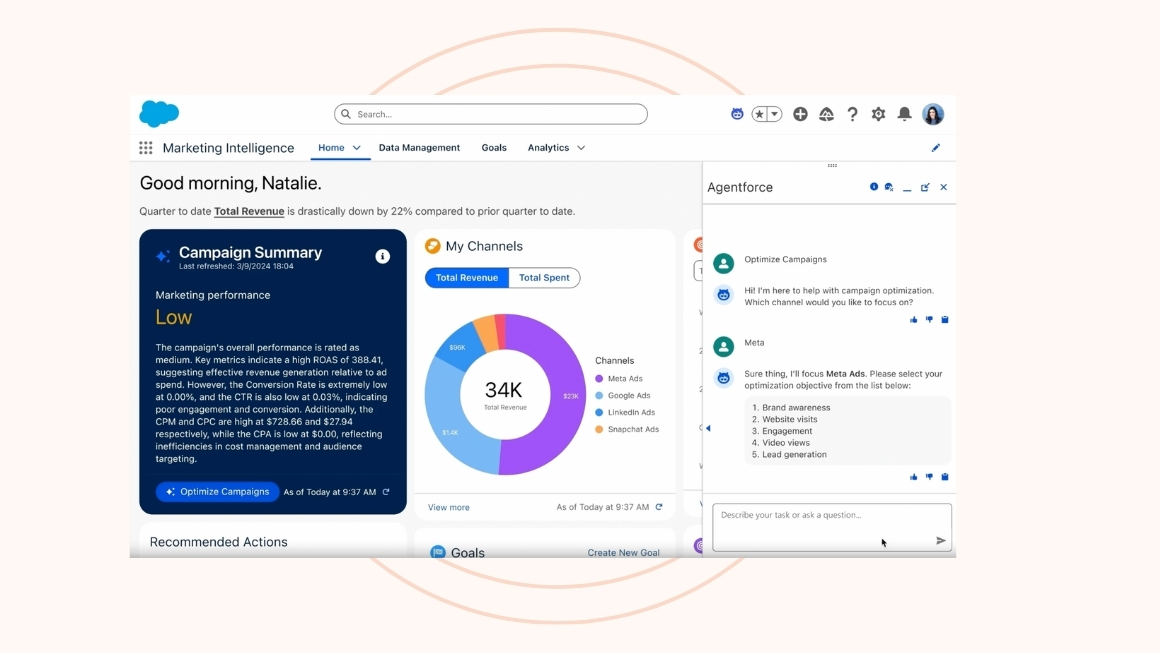Screen dimensions: 1160x653
Task: Open the notifications bell
Action: point(904,114)
